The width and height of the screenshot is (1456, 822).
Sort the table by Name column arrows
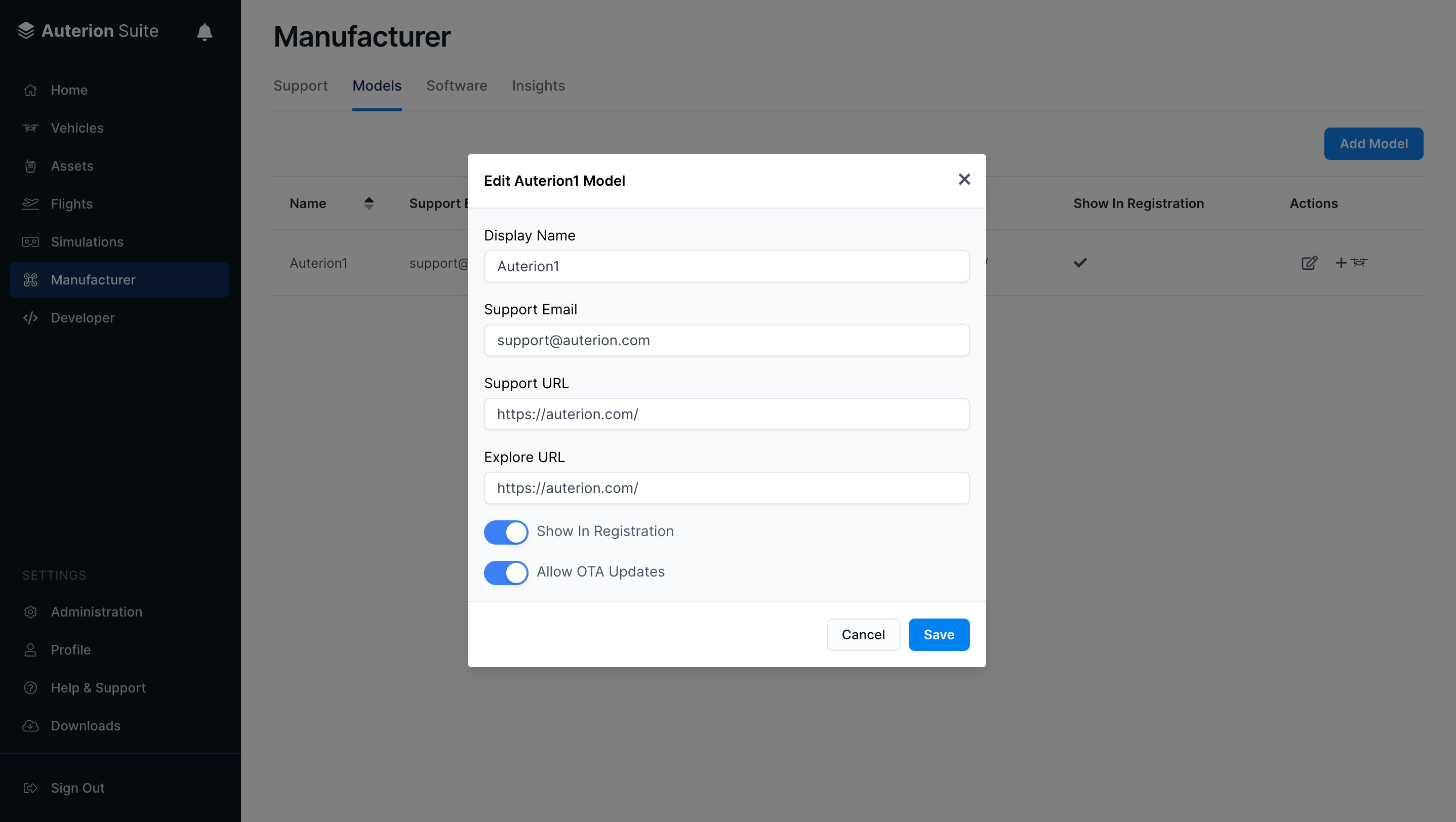369,203
